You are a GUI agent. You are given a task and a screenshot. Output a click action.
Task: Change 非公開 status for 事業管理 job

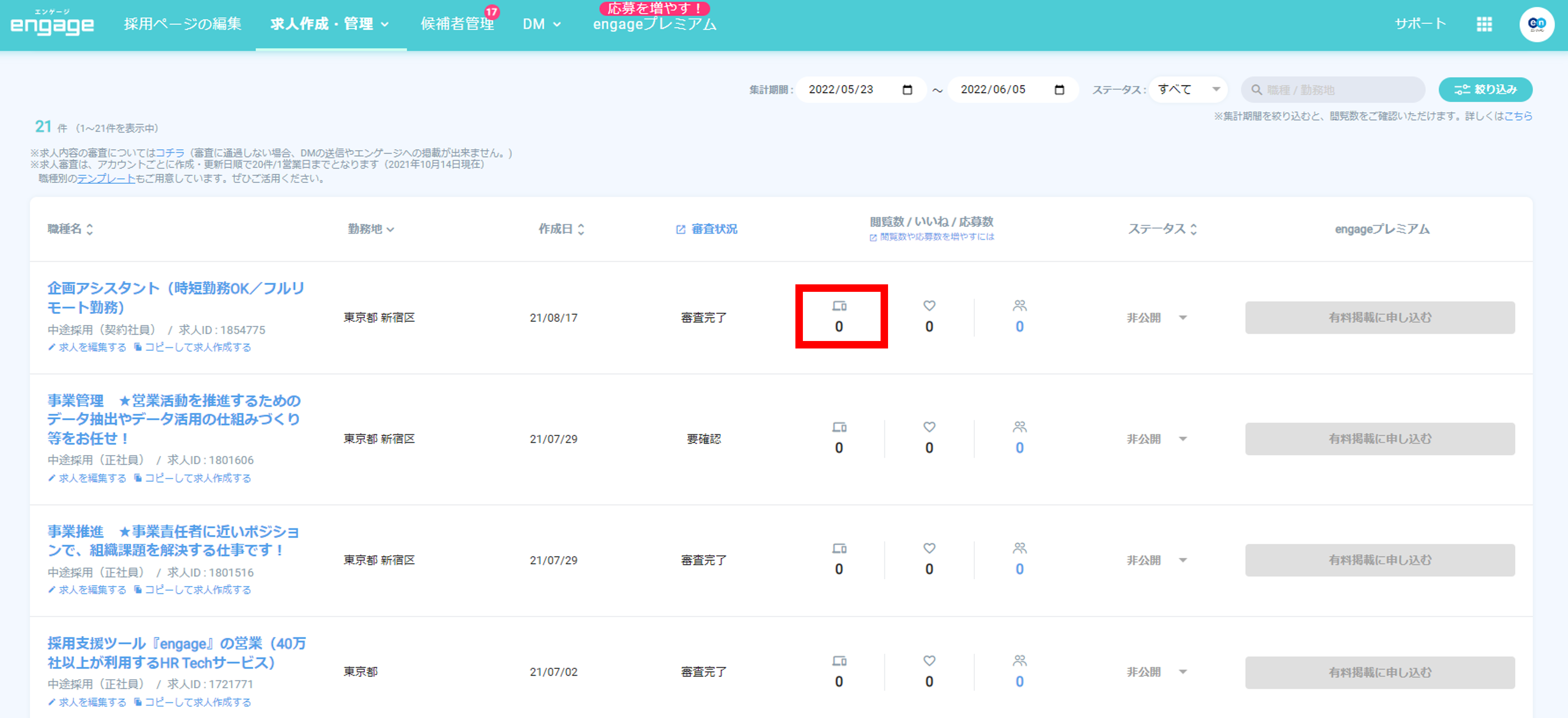pyautogui.click(x=1156, y=439)
